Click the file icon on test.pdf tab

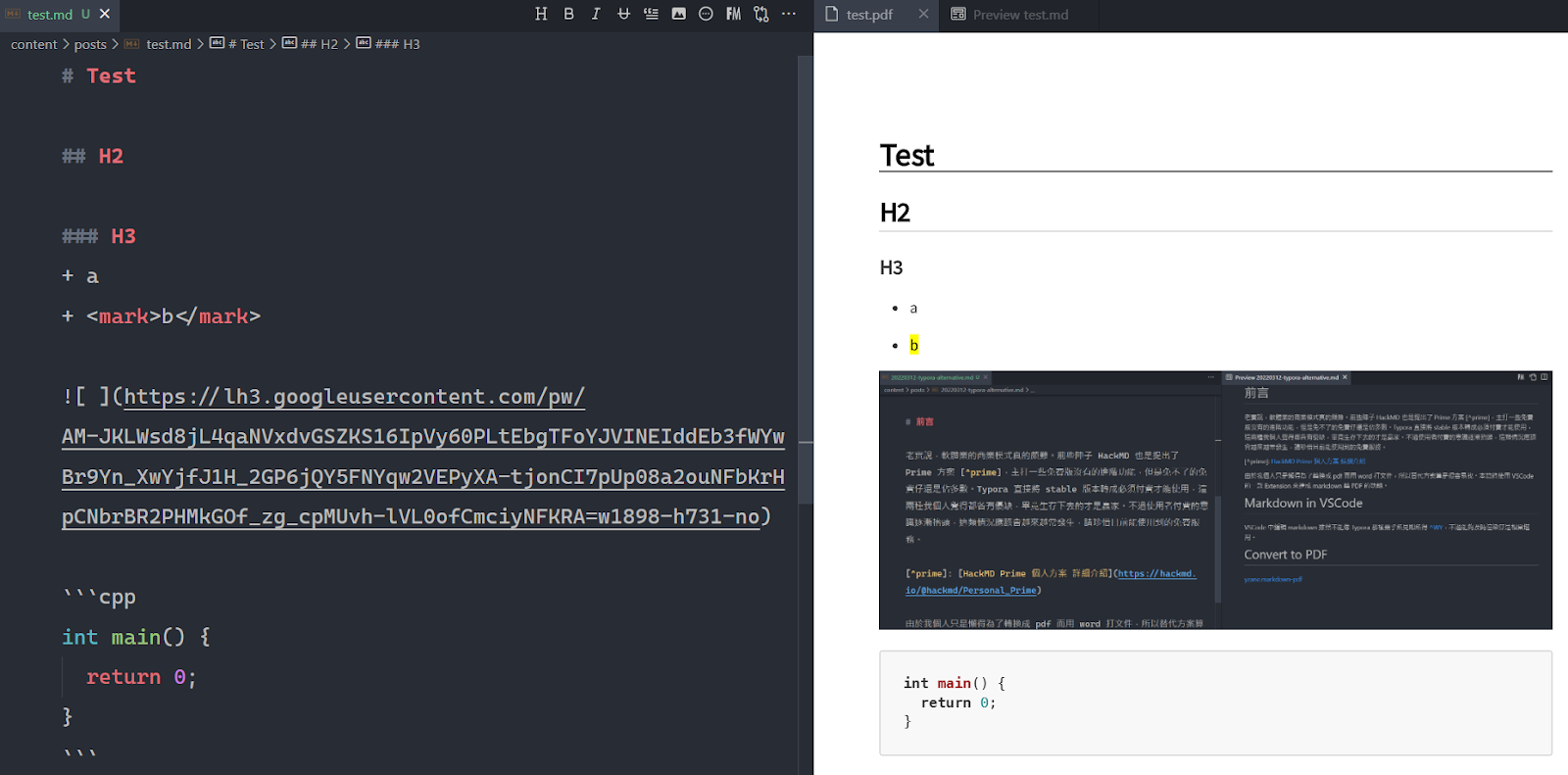(832, 14)
